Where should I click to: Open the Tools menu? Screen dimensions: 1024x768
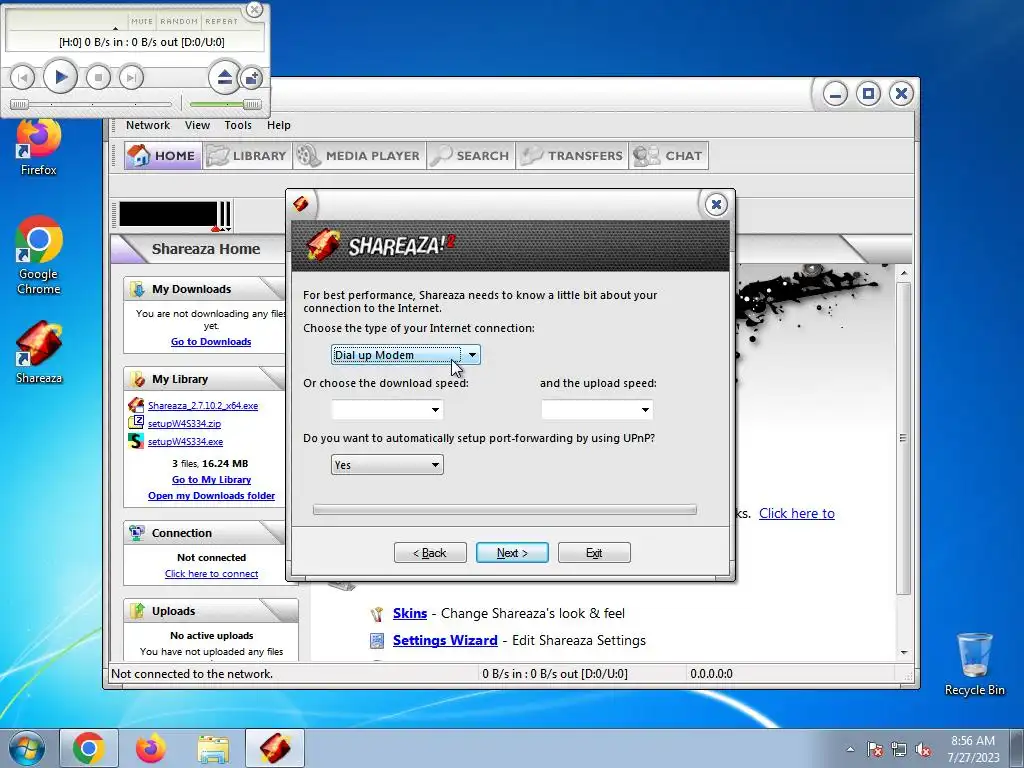click(238, 125)
